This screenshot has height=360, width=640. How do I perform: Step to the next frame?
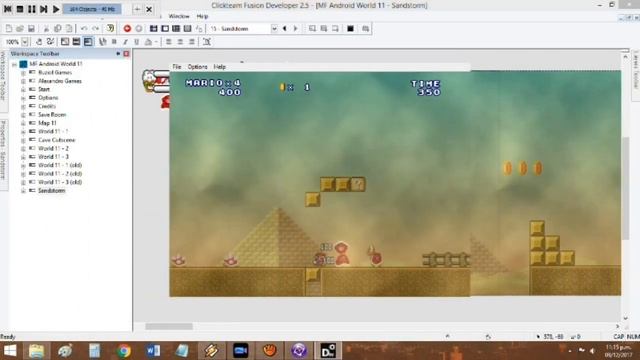(x=43, y=9)
